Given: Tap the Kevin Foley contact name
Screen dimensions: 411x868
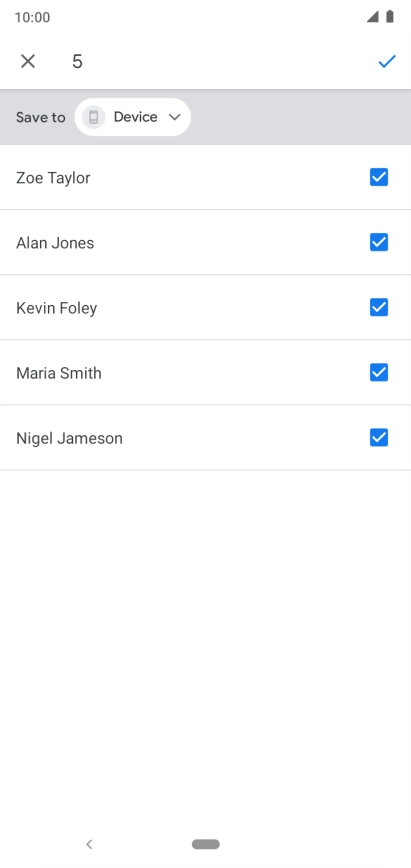Looking at the screenshot, I should click(56, 308).
